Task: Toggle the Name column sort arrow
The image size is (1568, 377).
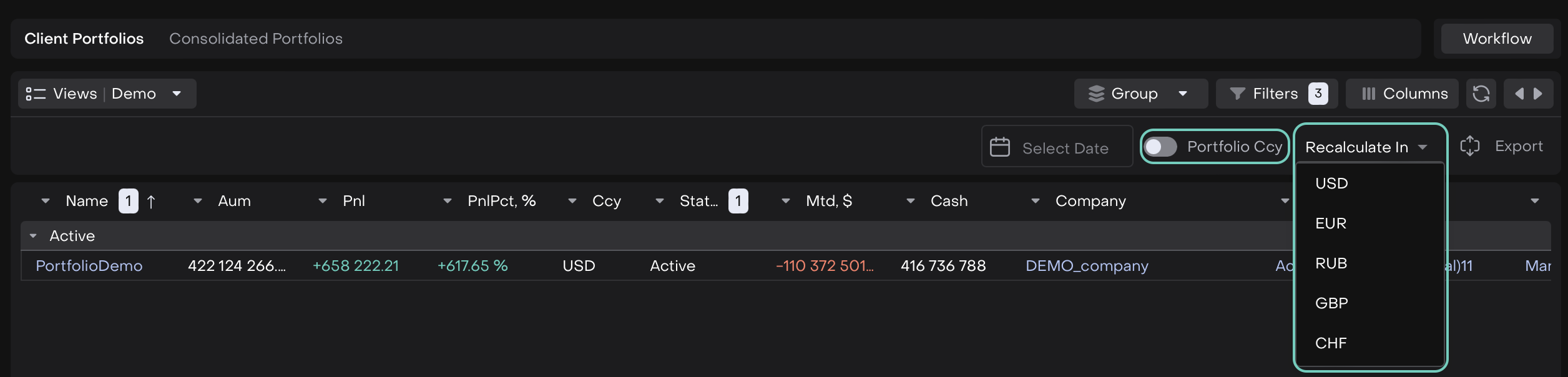Action: [x=151, y=202]
